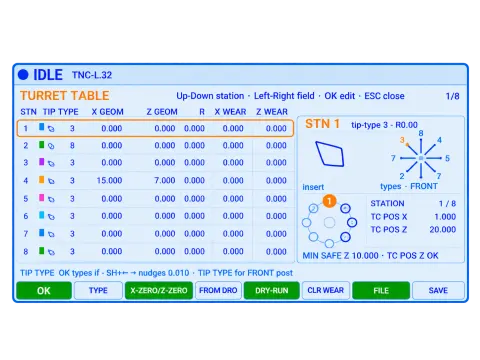Click the X WEAR column header
Viewport: 480px width, 360px height.
point(230,112)
